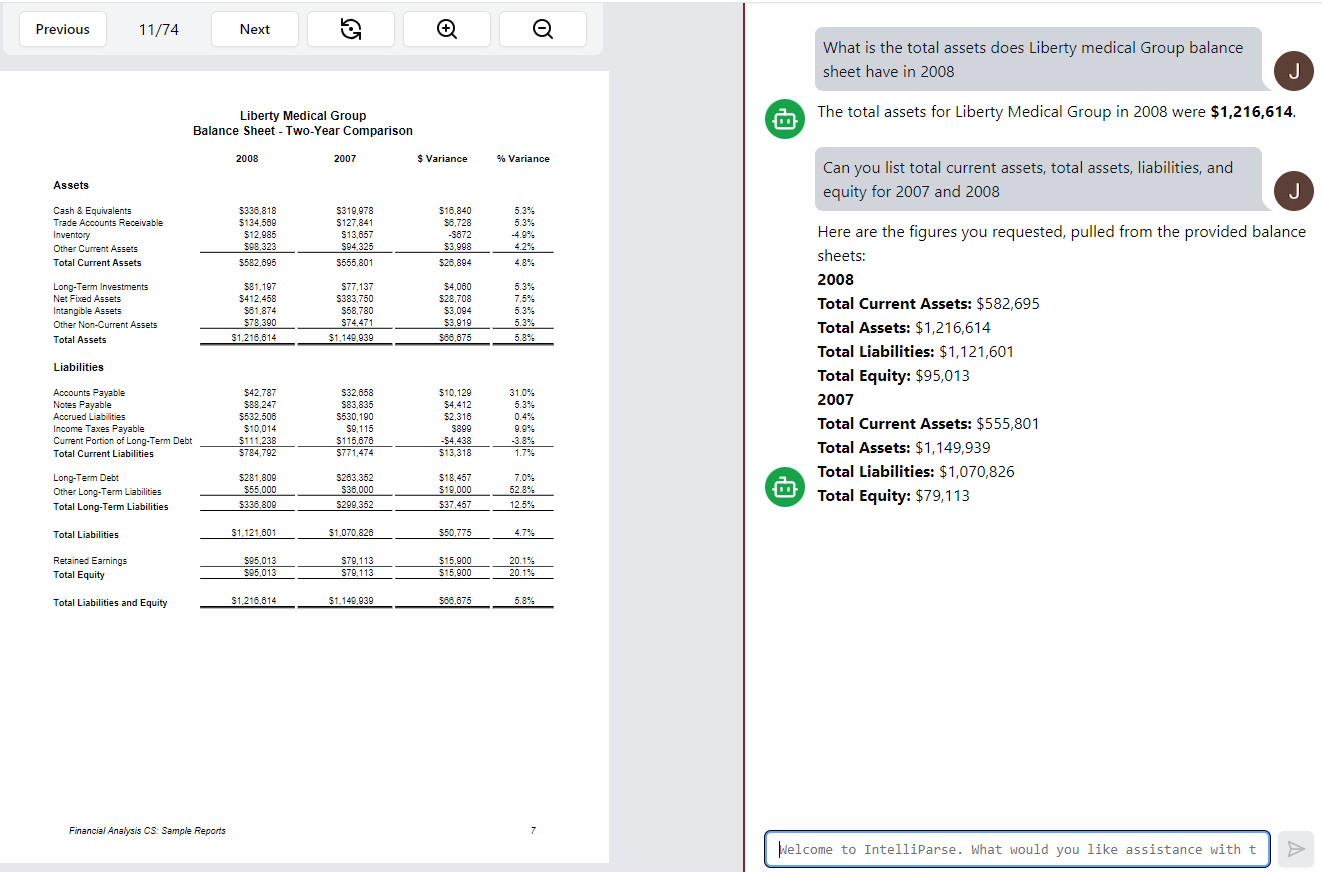Select the Notes Payable row label
Image resolution: width=1322 pixels, height=872 pixels.
[82, 405]
